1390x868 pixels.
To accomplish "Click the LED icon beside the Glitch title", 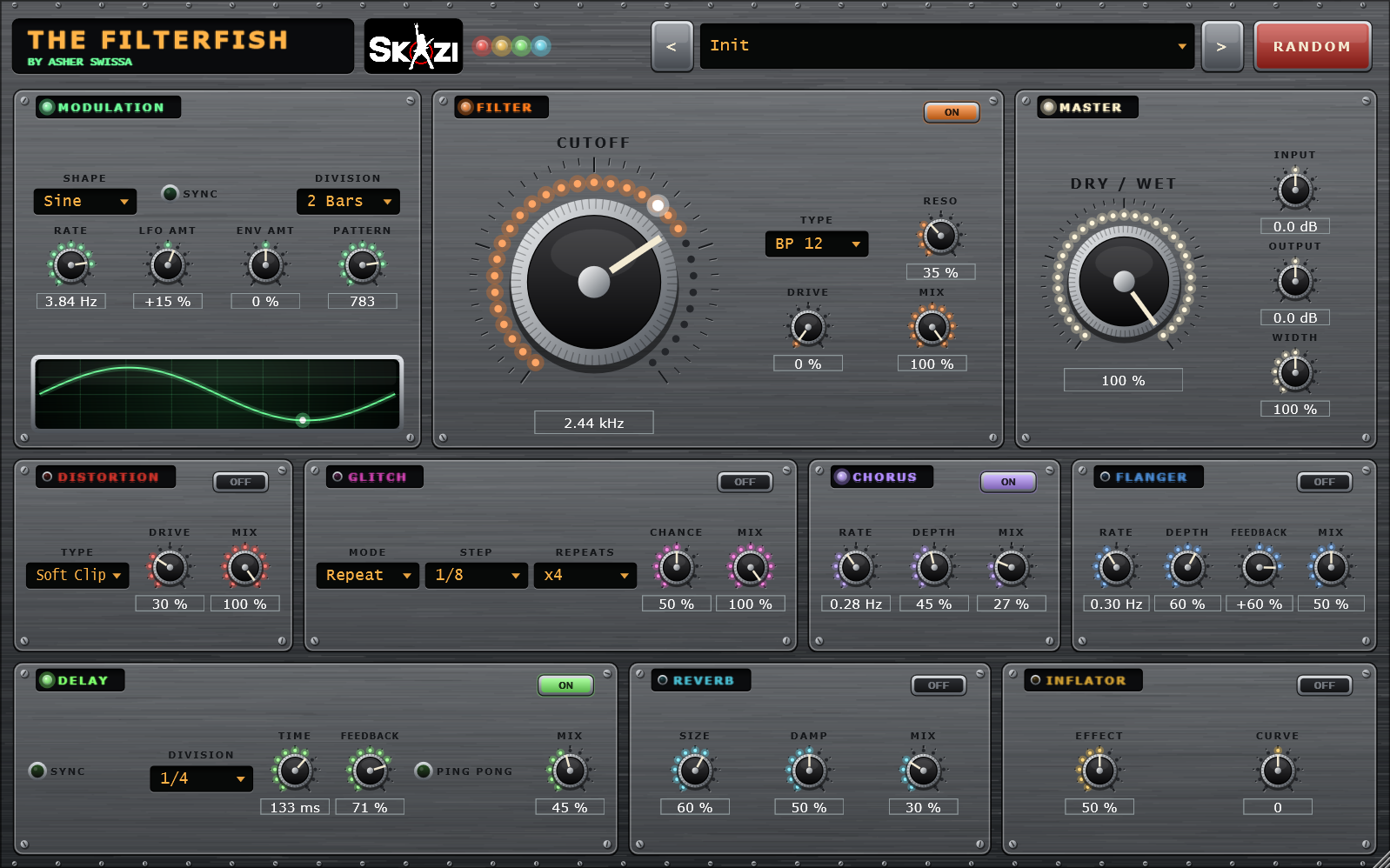I will [337, 477].
